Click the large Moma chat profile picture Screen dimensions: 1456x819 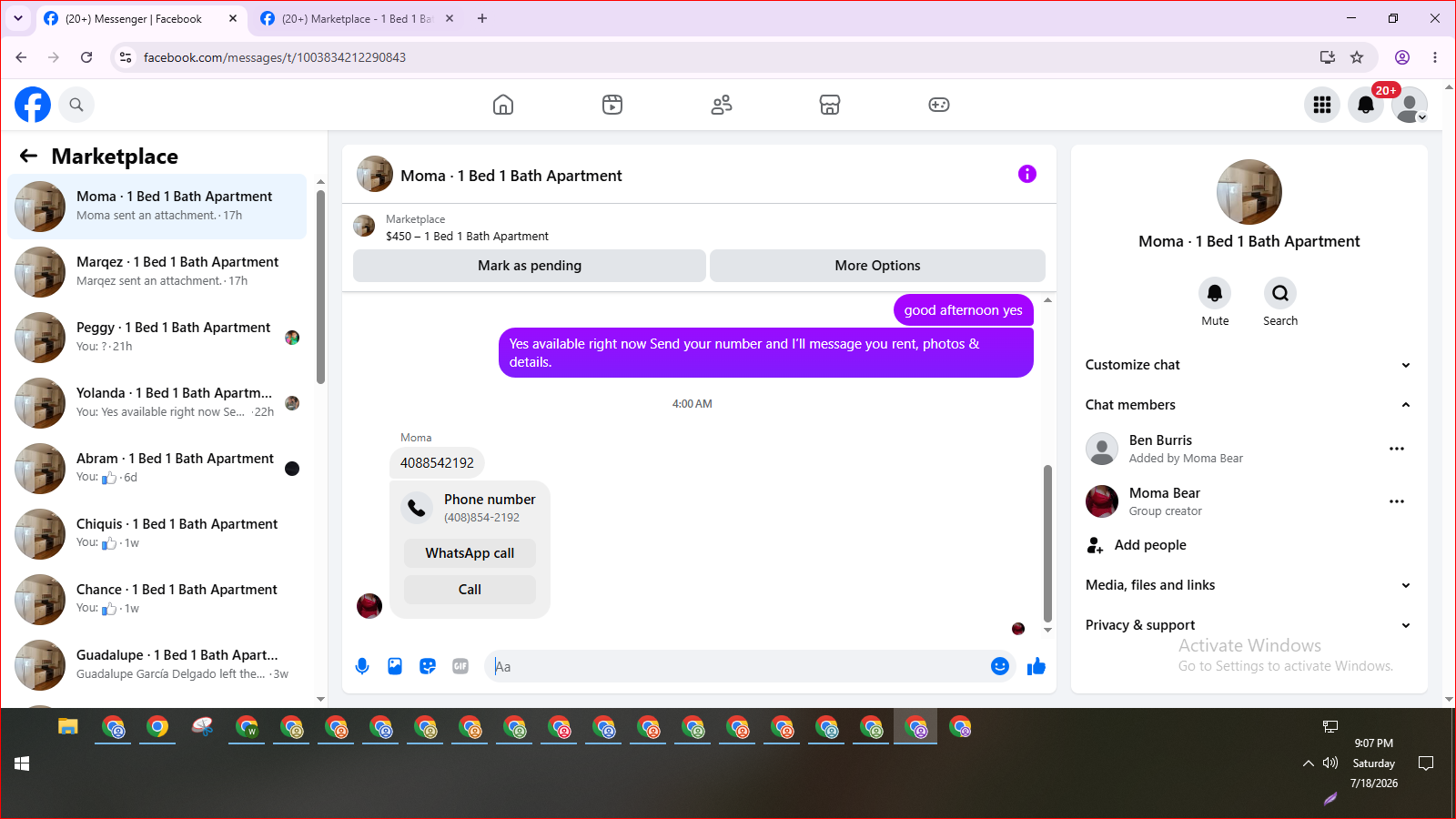1249,192
